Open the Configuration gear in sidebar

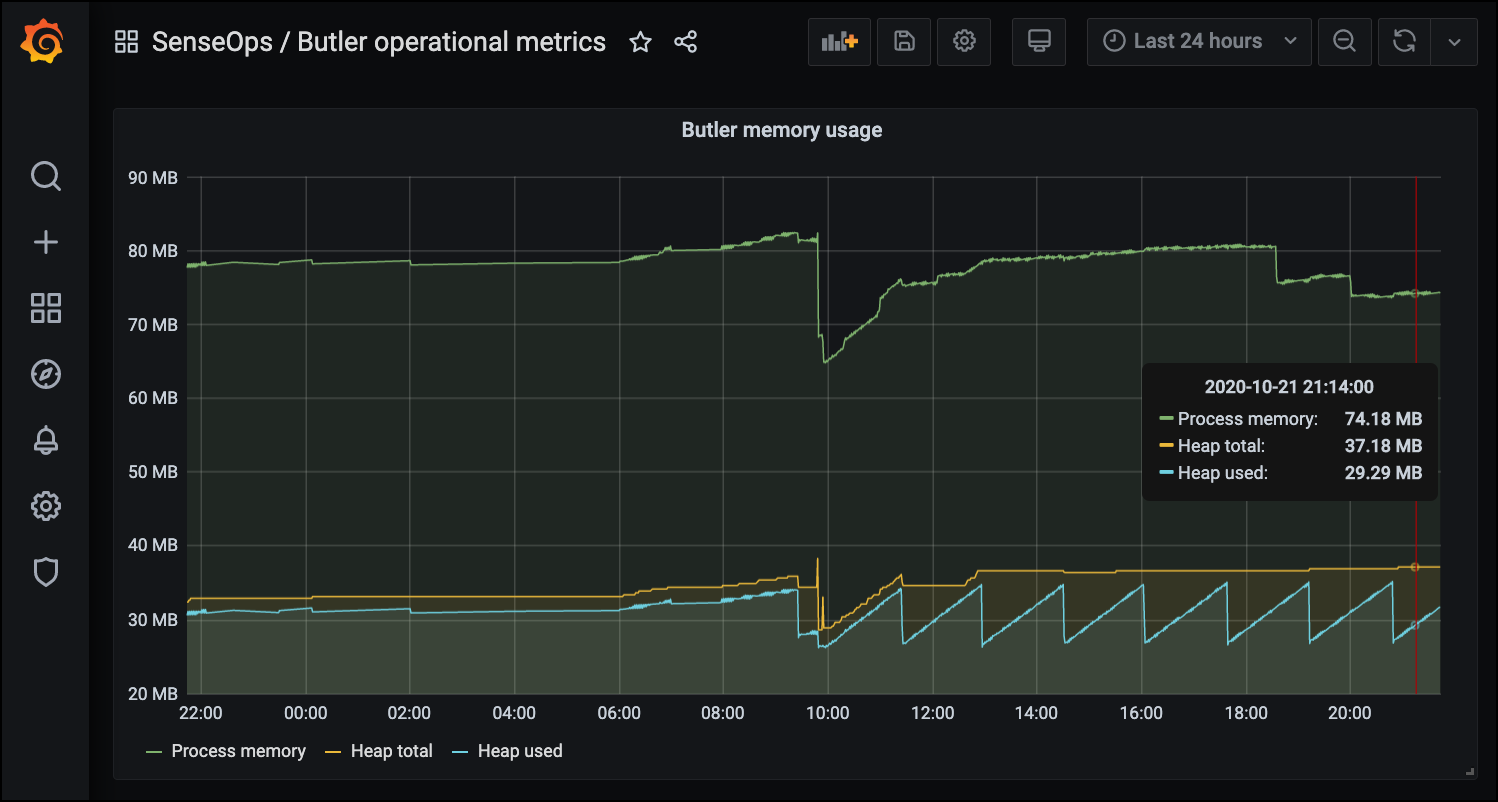[46, 506]
